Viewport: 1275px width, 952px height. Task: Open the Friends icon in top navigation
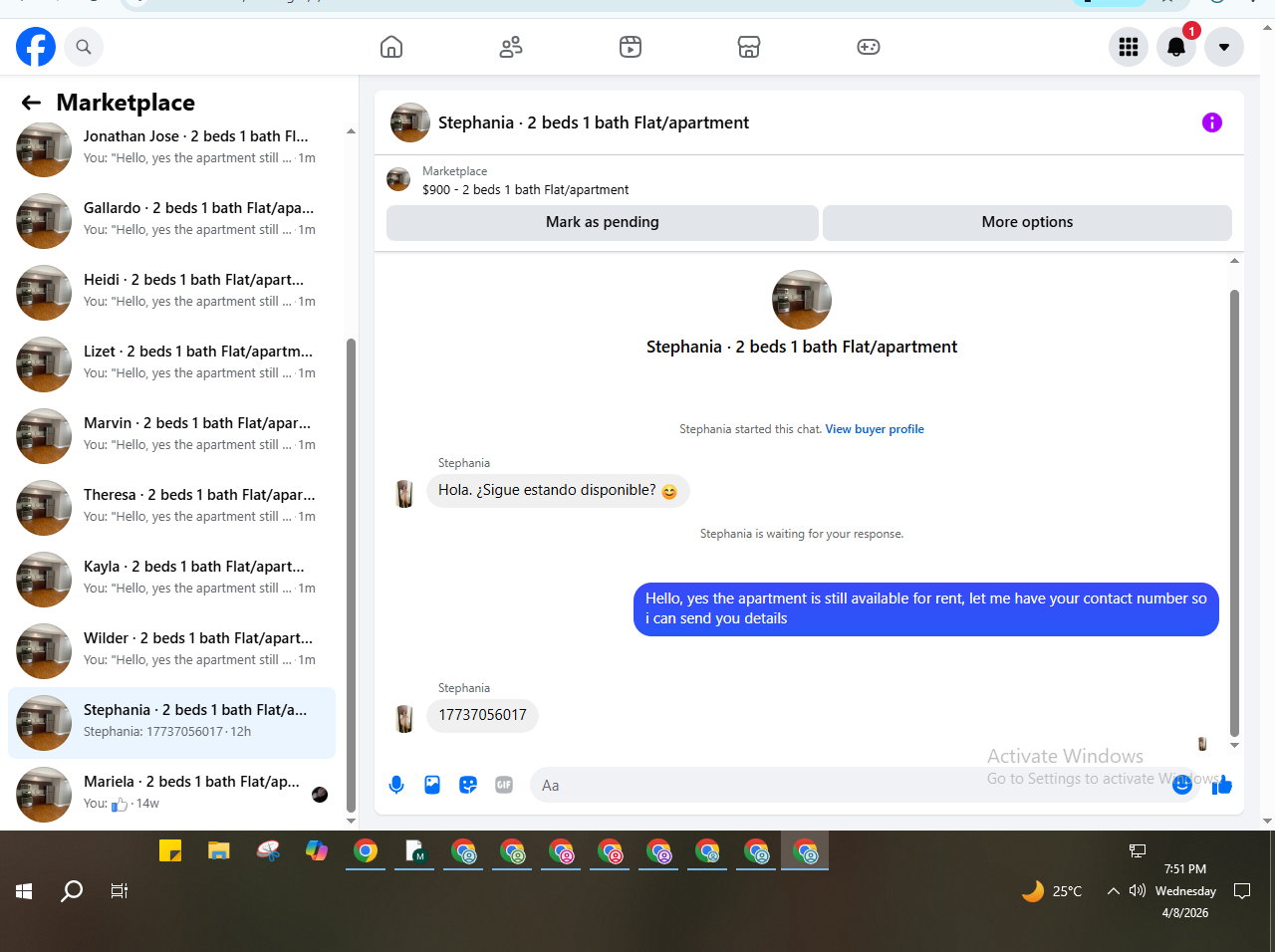(x=511, y=47)
